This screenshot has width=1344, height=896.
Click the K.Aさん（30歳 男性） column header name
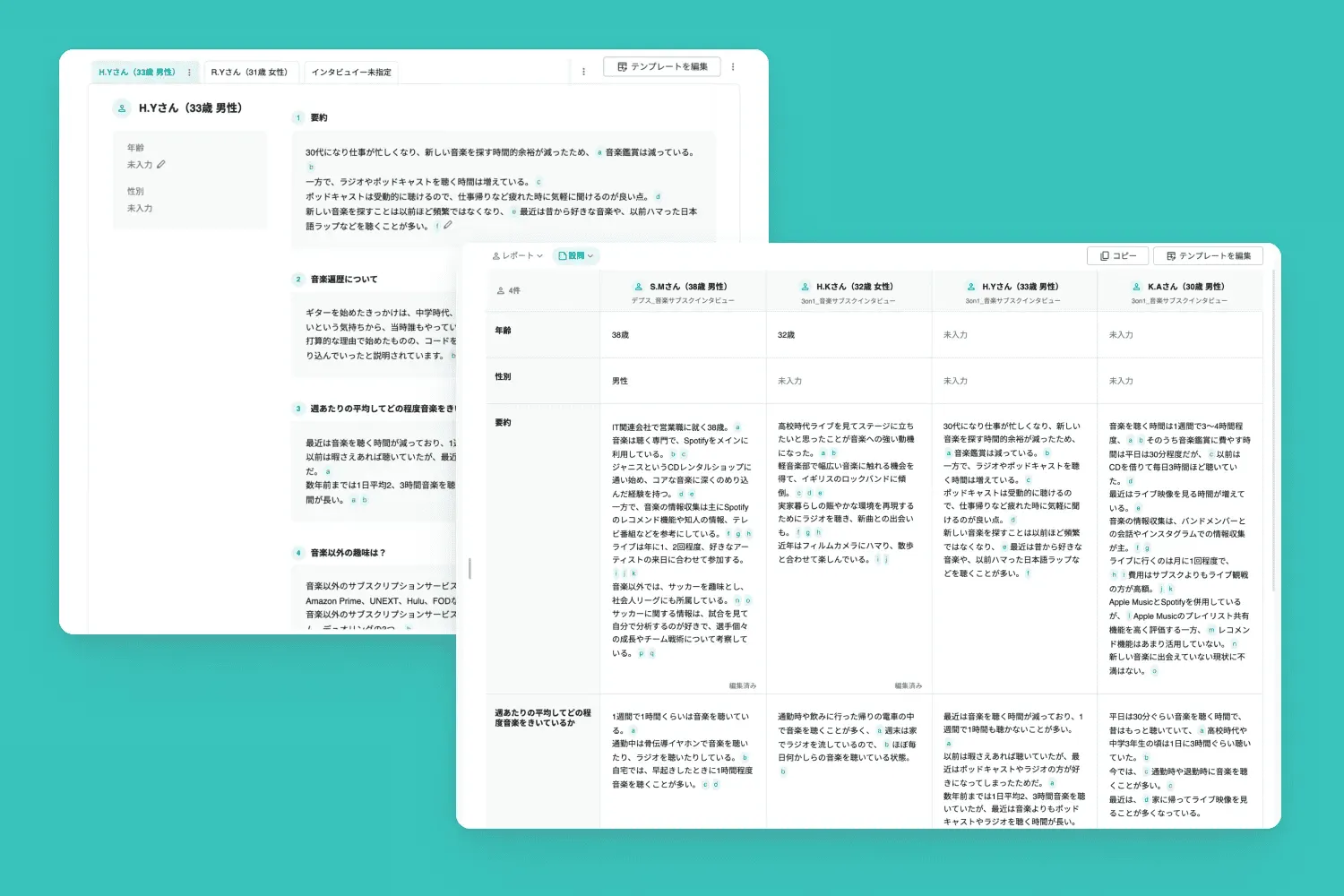(x=1186, y=287)
